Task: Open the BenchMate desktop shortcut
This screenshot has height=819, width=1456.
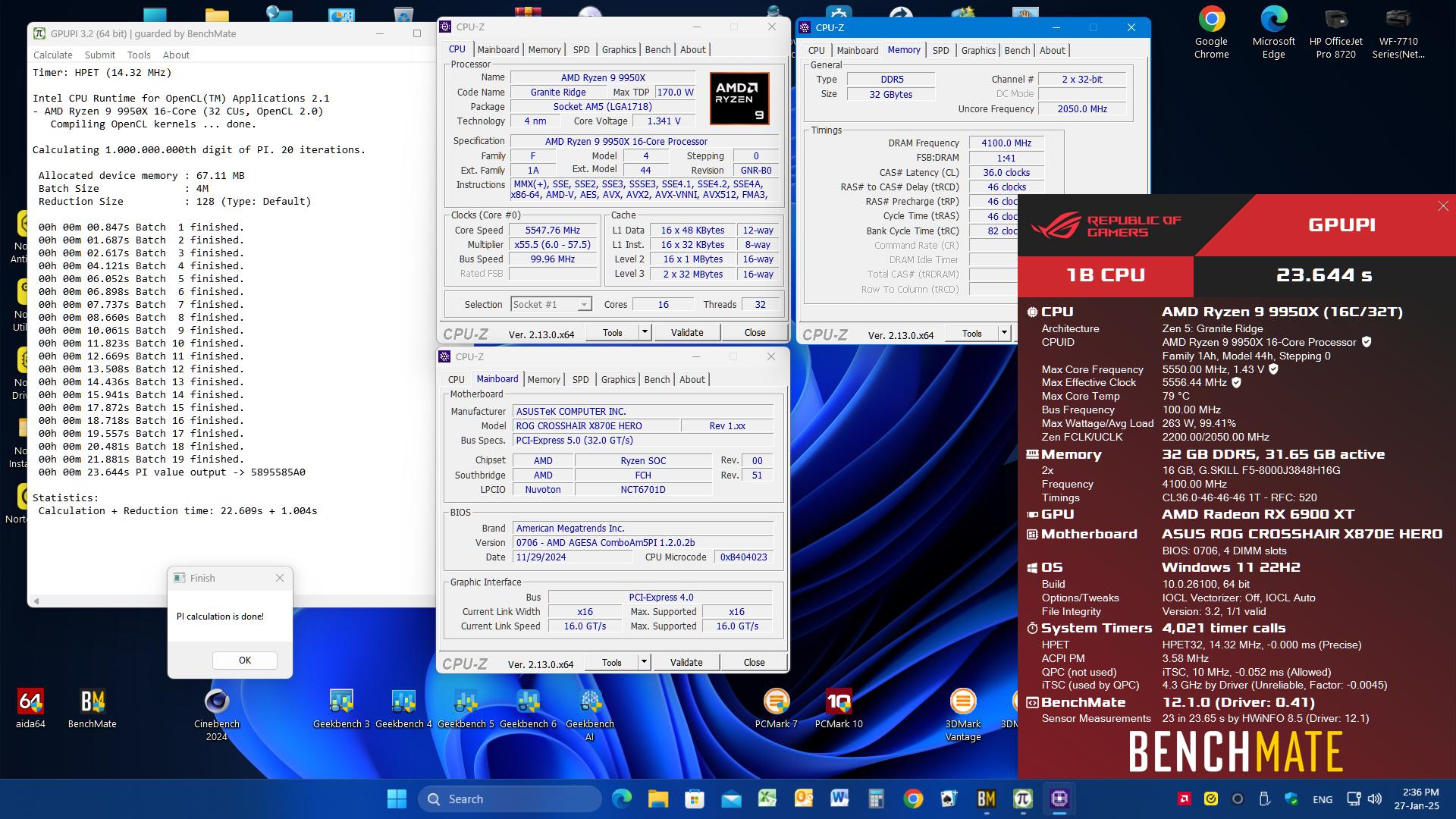Action: pos(93,708)
